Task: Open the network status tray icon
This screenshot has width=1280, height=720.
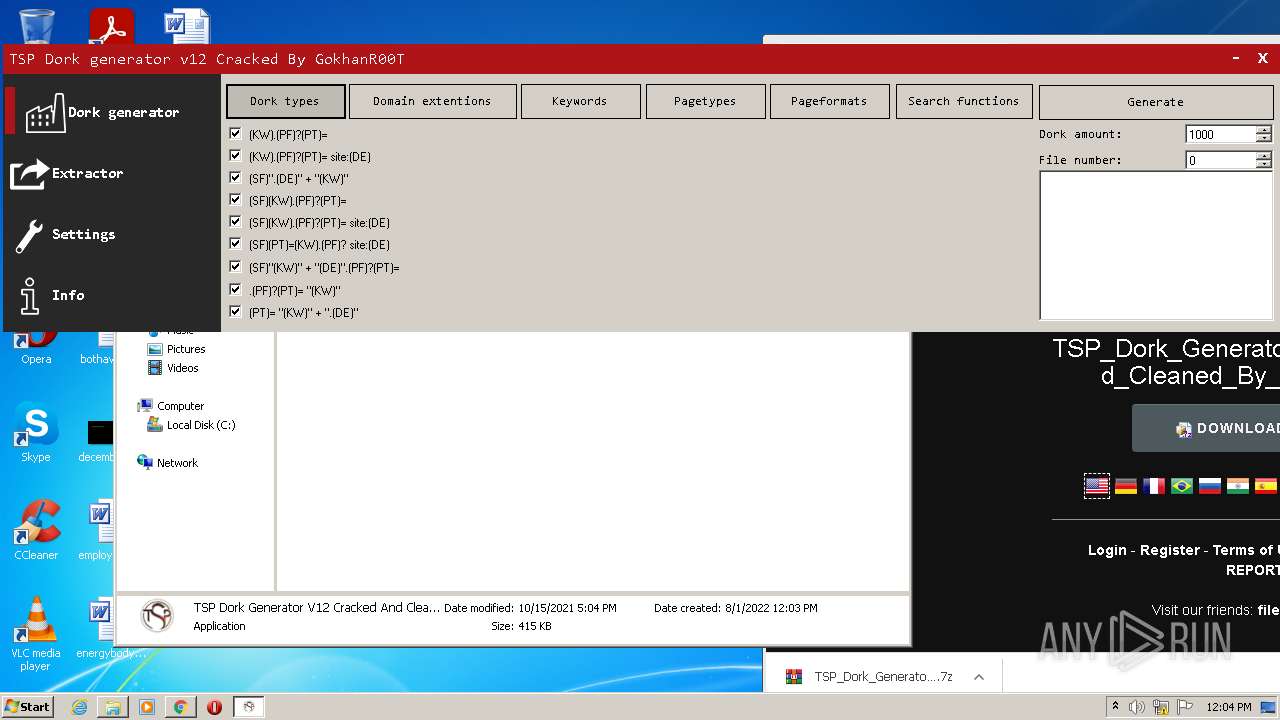Action: (x=1162, y=707)
